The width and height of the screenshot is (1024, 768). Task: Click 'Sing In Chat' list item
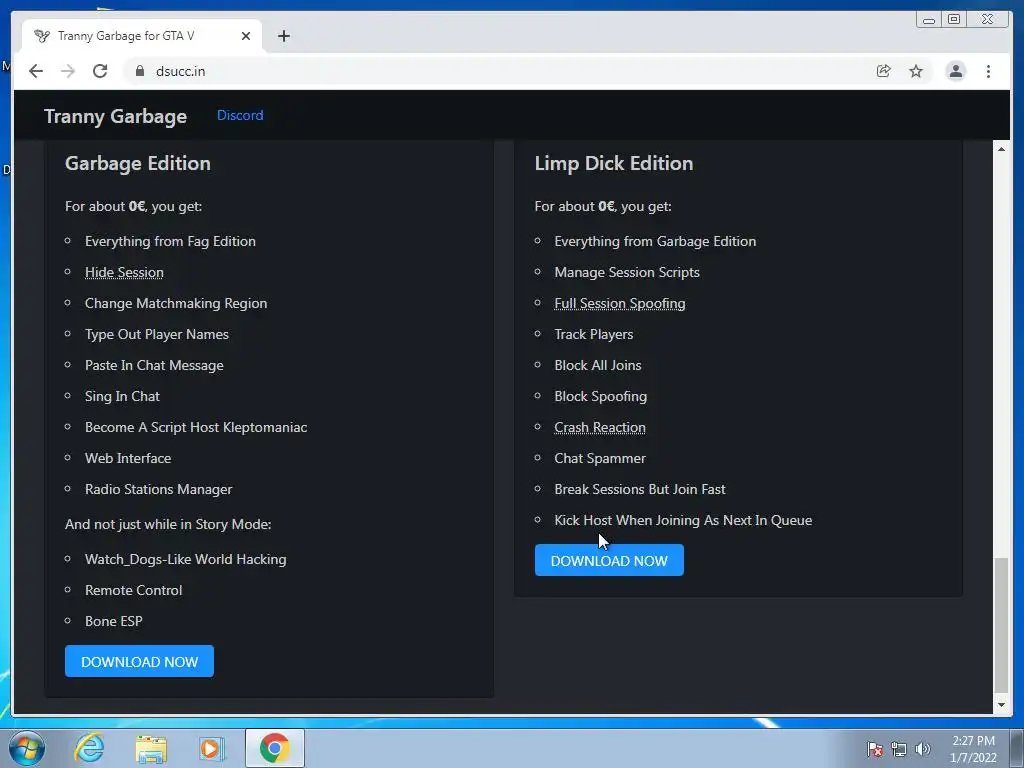[122, 396]
